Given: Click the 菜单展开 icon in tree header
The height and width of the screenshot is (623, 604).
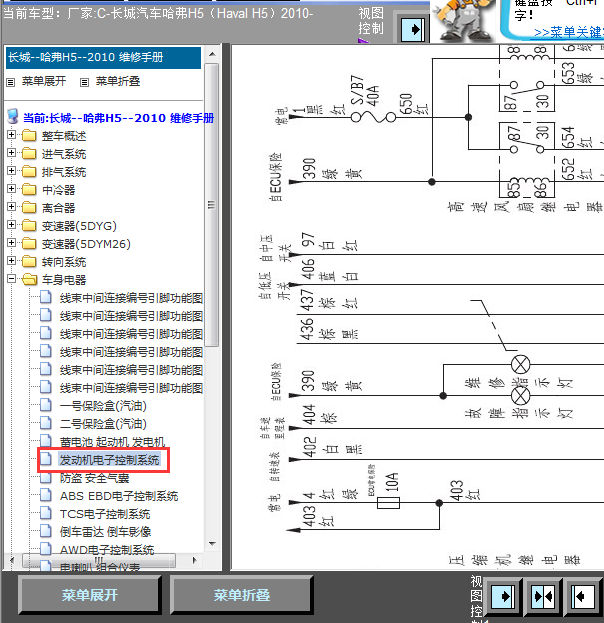Looking at the screenshot, I should point(11,82).
